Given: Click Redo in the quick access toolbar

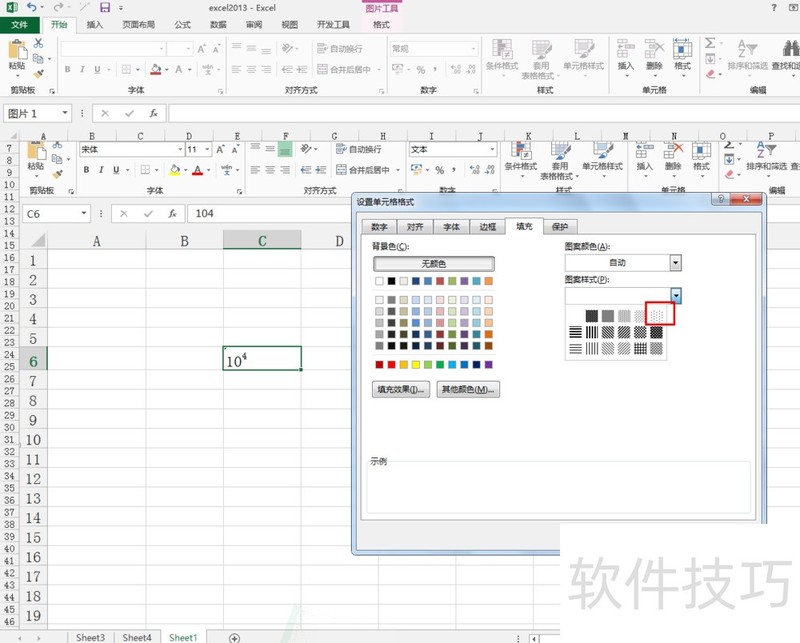Looking at the screenshot, I should 59,7.
